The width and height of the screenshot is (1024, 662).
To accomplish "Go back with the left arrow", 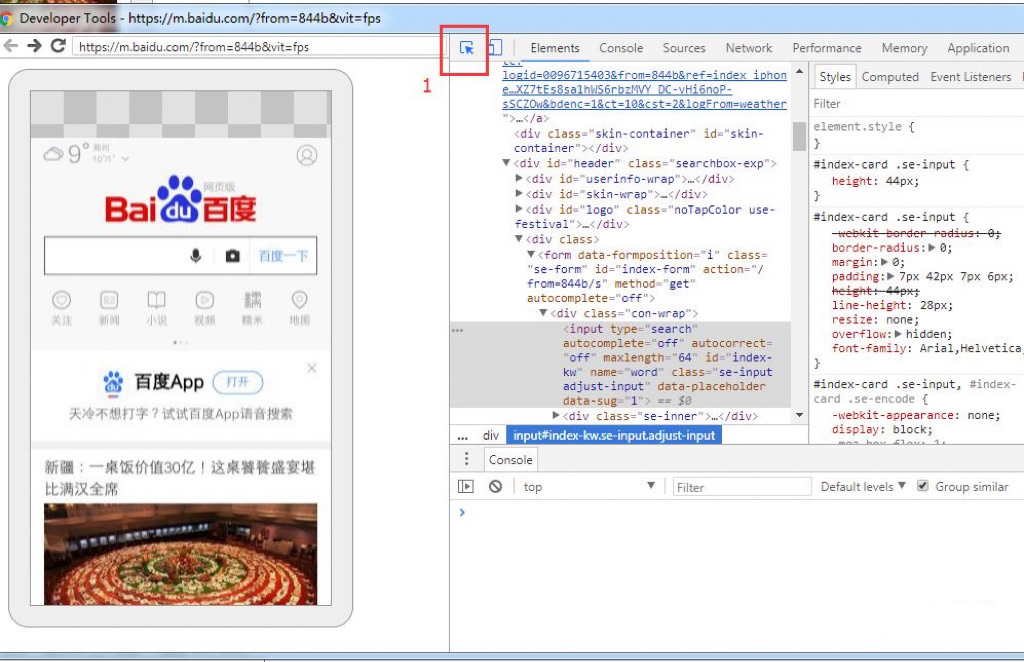I will pyautogui.click(x=10, y=46).
